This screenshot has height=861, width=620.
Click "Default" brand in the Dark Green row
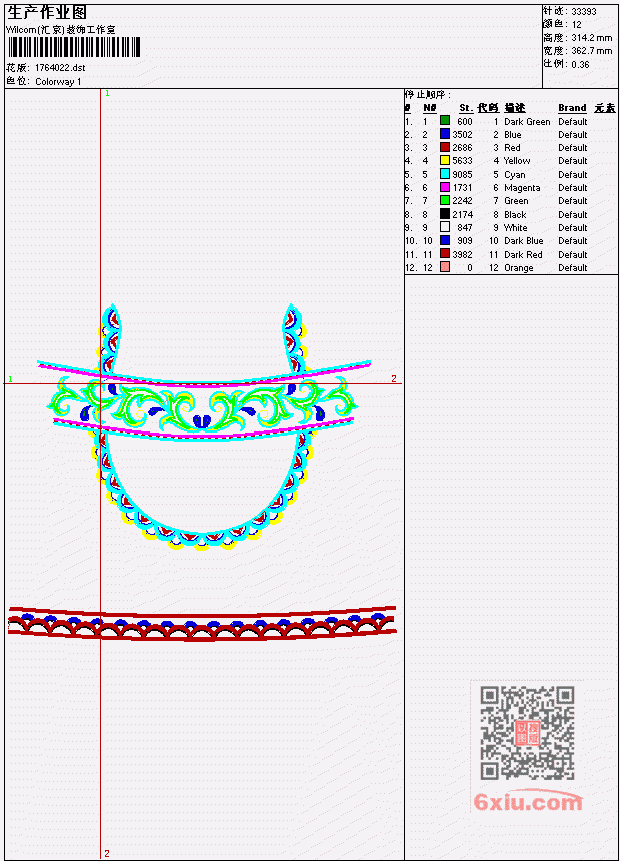click(x=573, y=121)
